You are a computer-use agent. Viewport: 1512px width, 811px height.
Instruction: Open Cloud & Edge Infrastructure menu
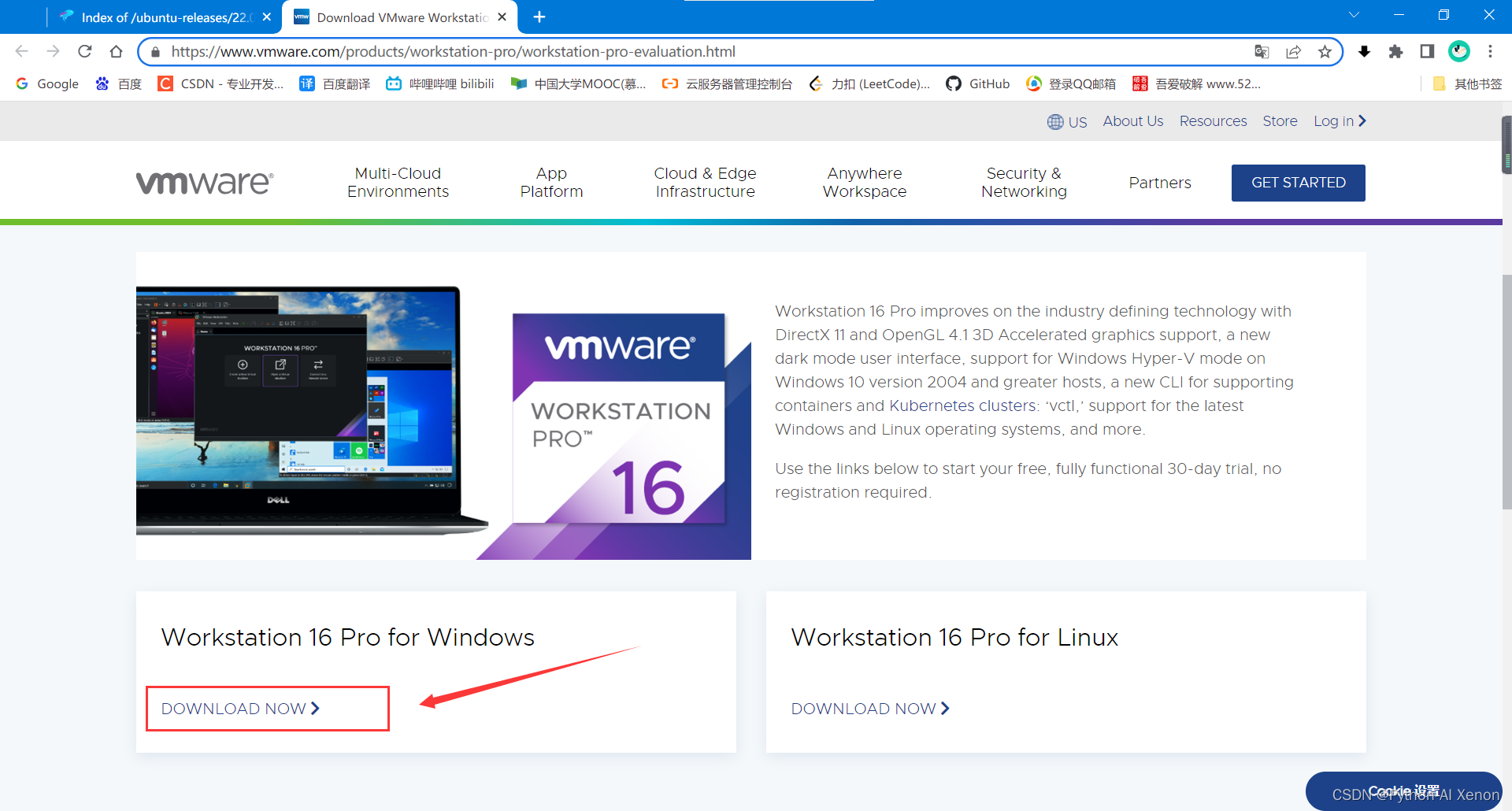[x=705, y=183]
